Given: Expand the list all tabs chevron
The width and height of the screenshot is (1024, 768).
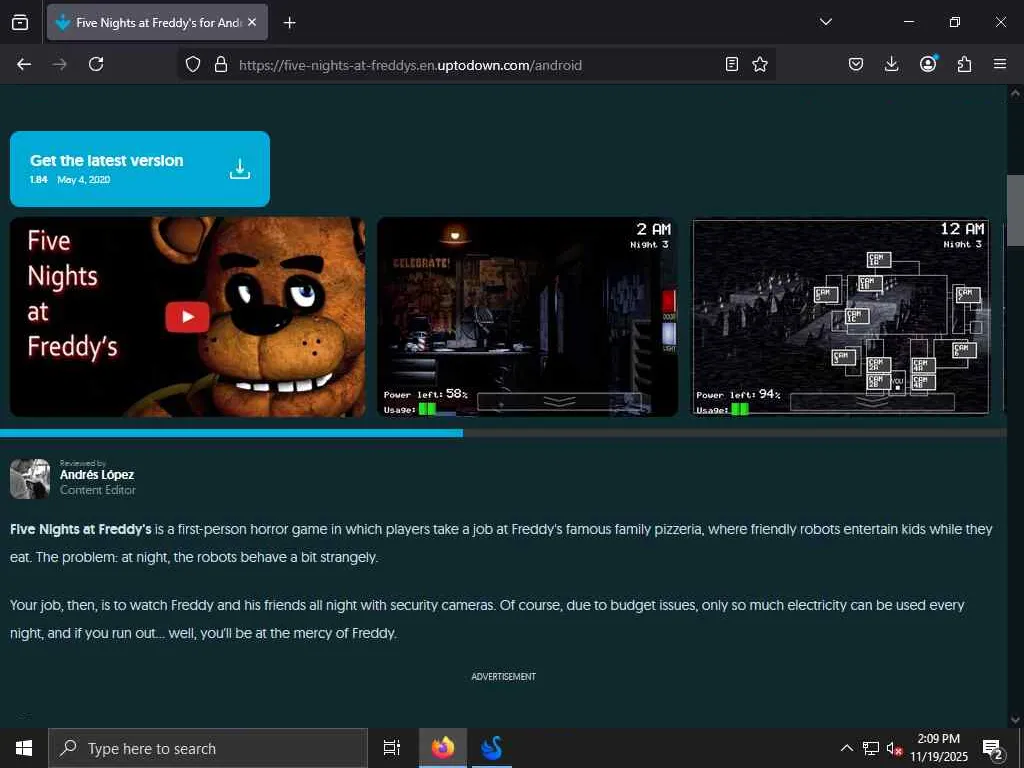Looking at the screenshot, I should (825, 22).
